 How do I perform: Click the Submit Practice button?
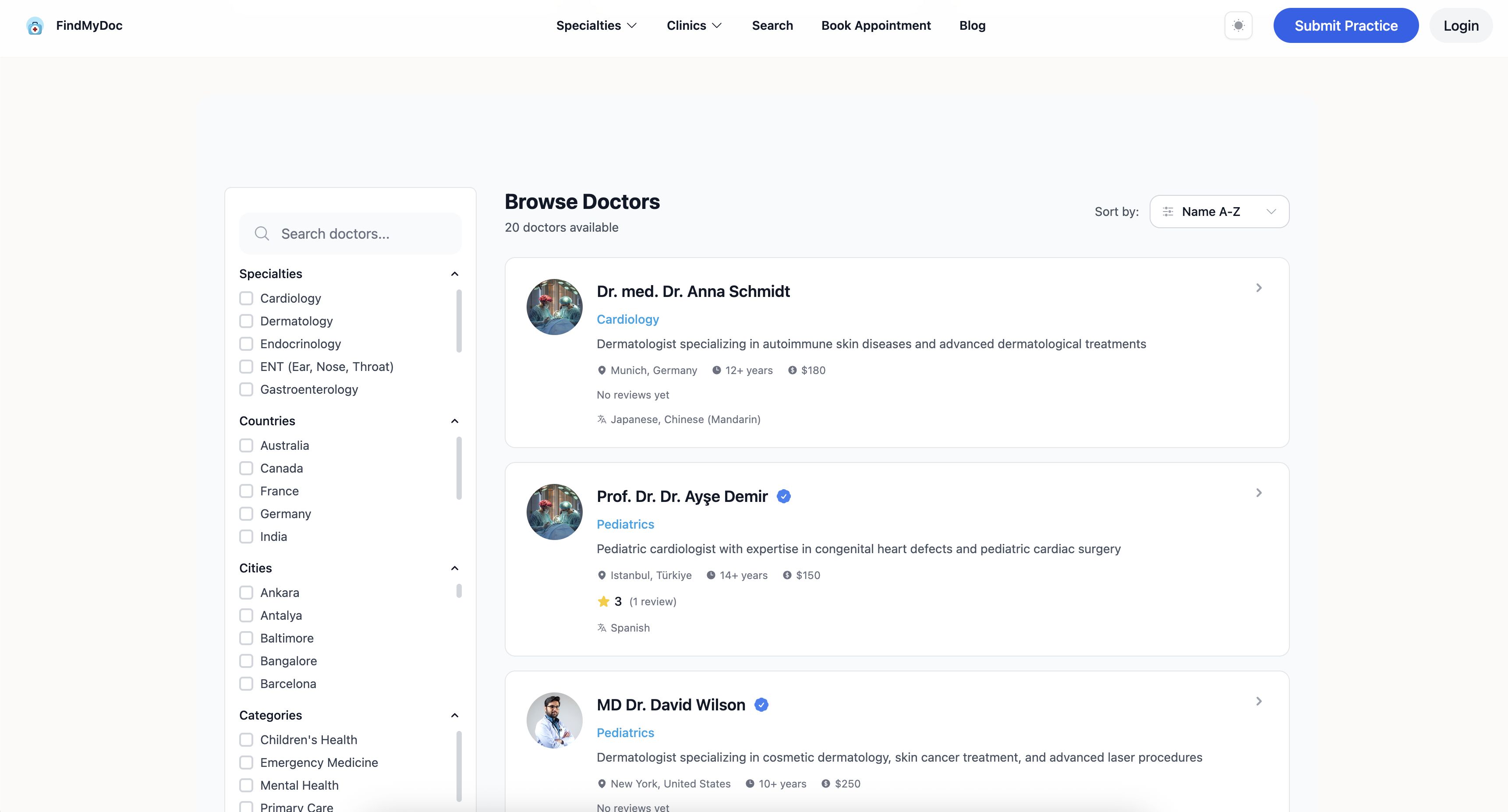point(1345,26)
